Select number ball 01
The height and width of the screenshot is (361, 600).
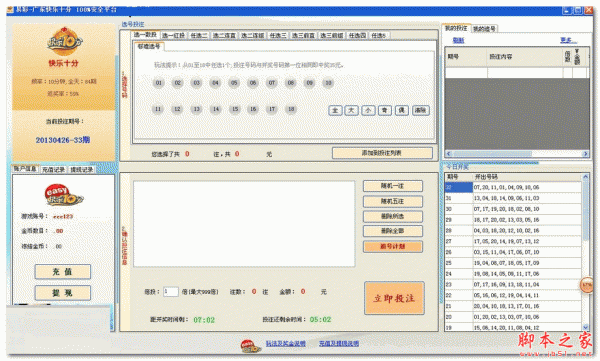coord(158,83)
